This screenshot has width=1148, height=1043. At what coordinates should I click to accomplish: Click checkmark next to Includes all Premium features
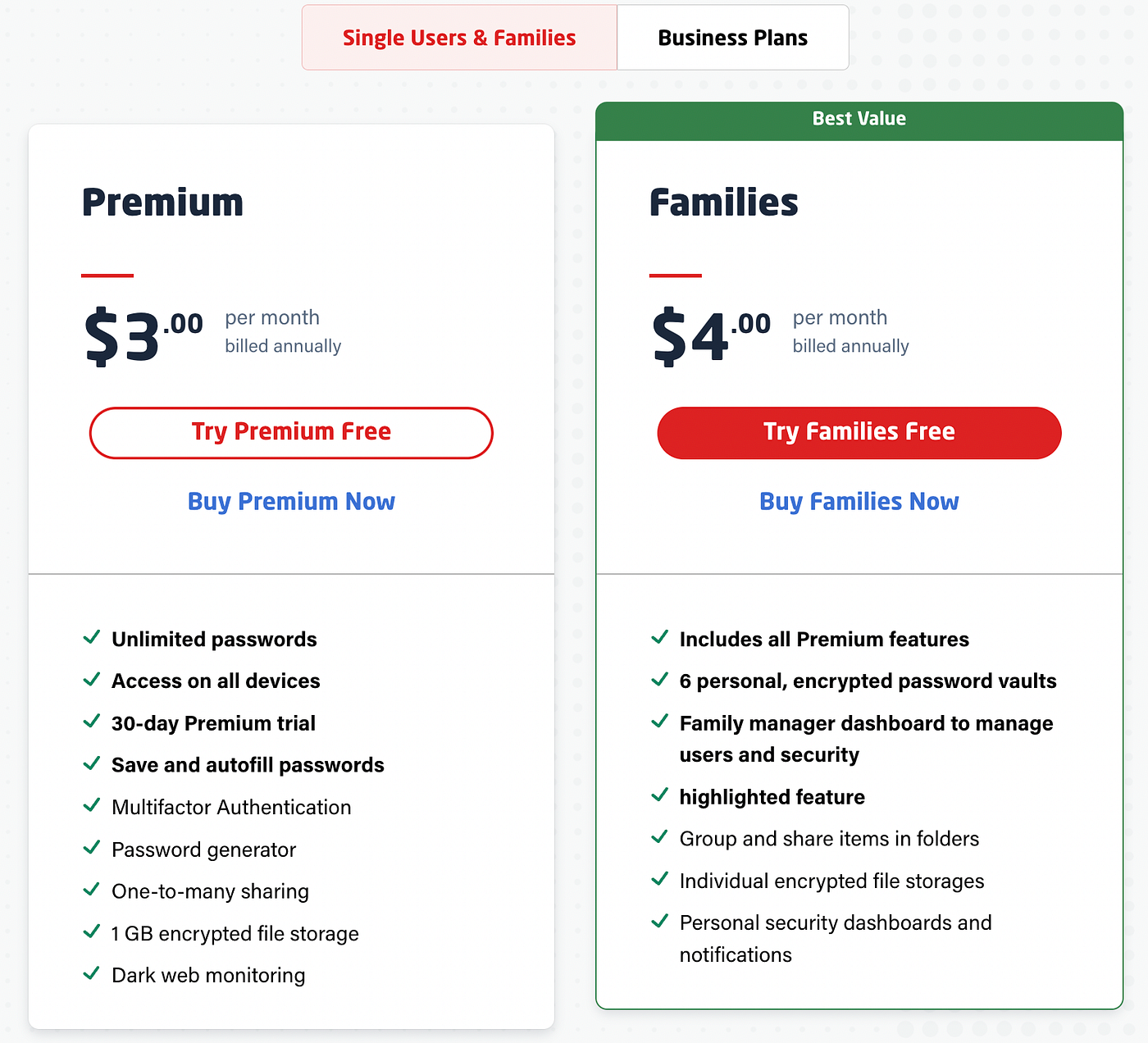[x=659, y=638]
